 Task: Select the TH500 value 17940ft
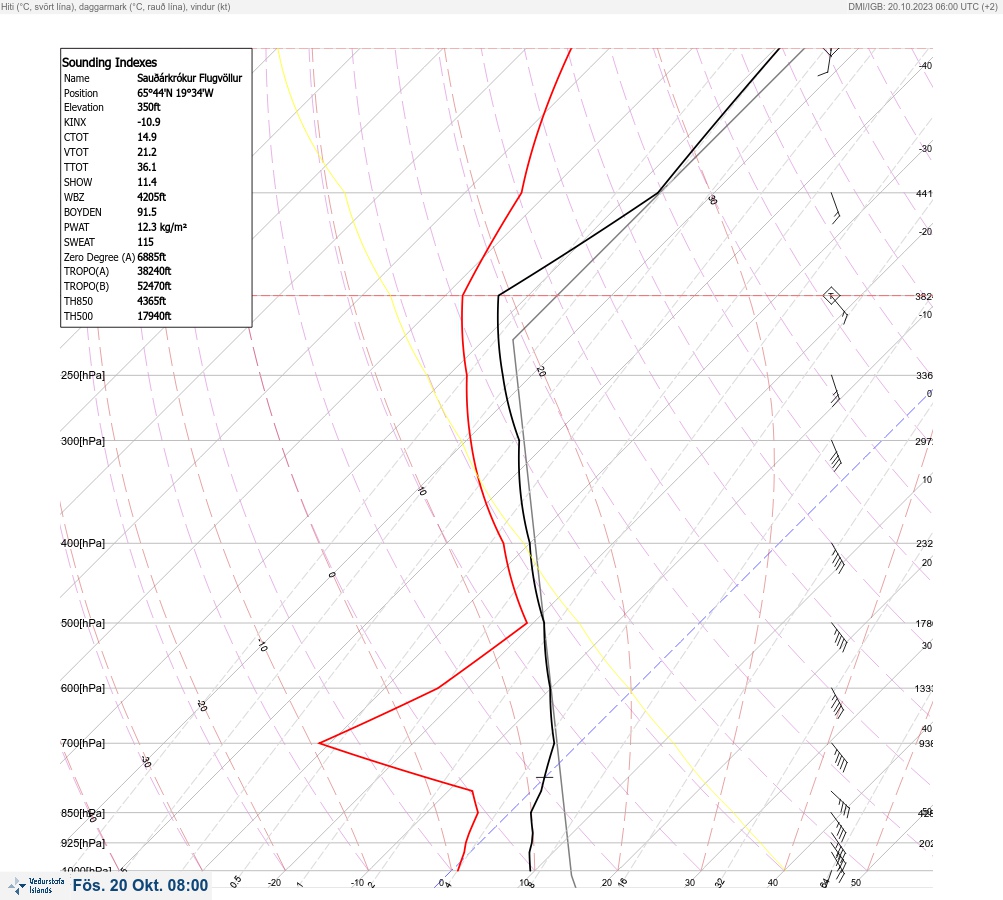click(154, 316)
